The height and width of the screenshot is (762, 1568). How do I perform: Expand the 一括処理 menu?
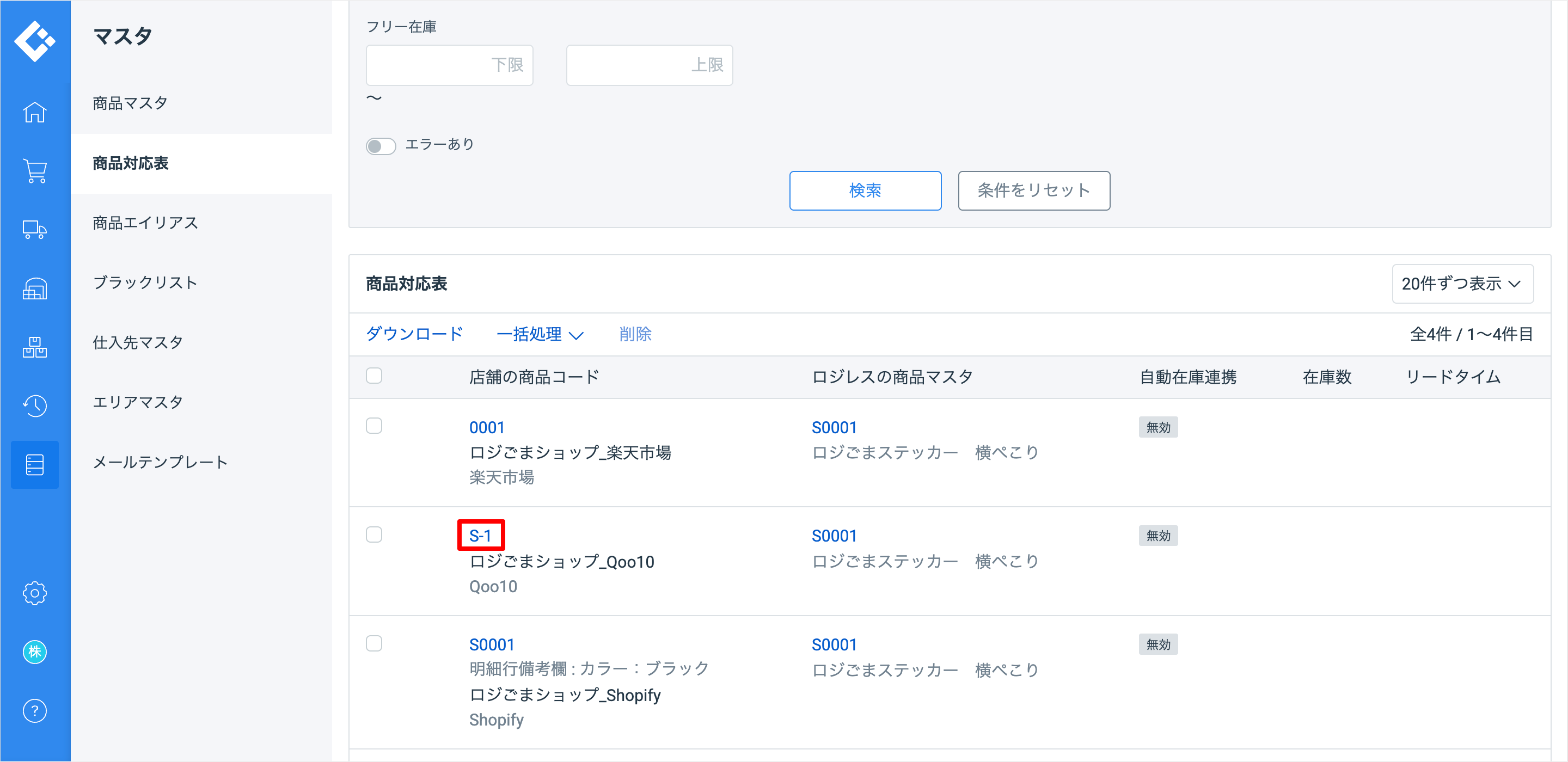tap(540, 334)
